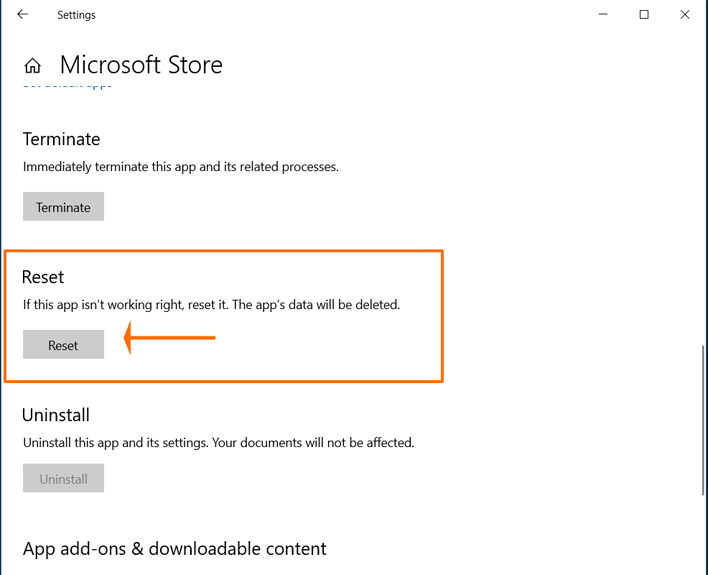Click the greyed-out Uninstall button
708x575 pixels.
click(x=63, y=478)
